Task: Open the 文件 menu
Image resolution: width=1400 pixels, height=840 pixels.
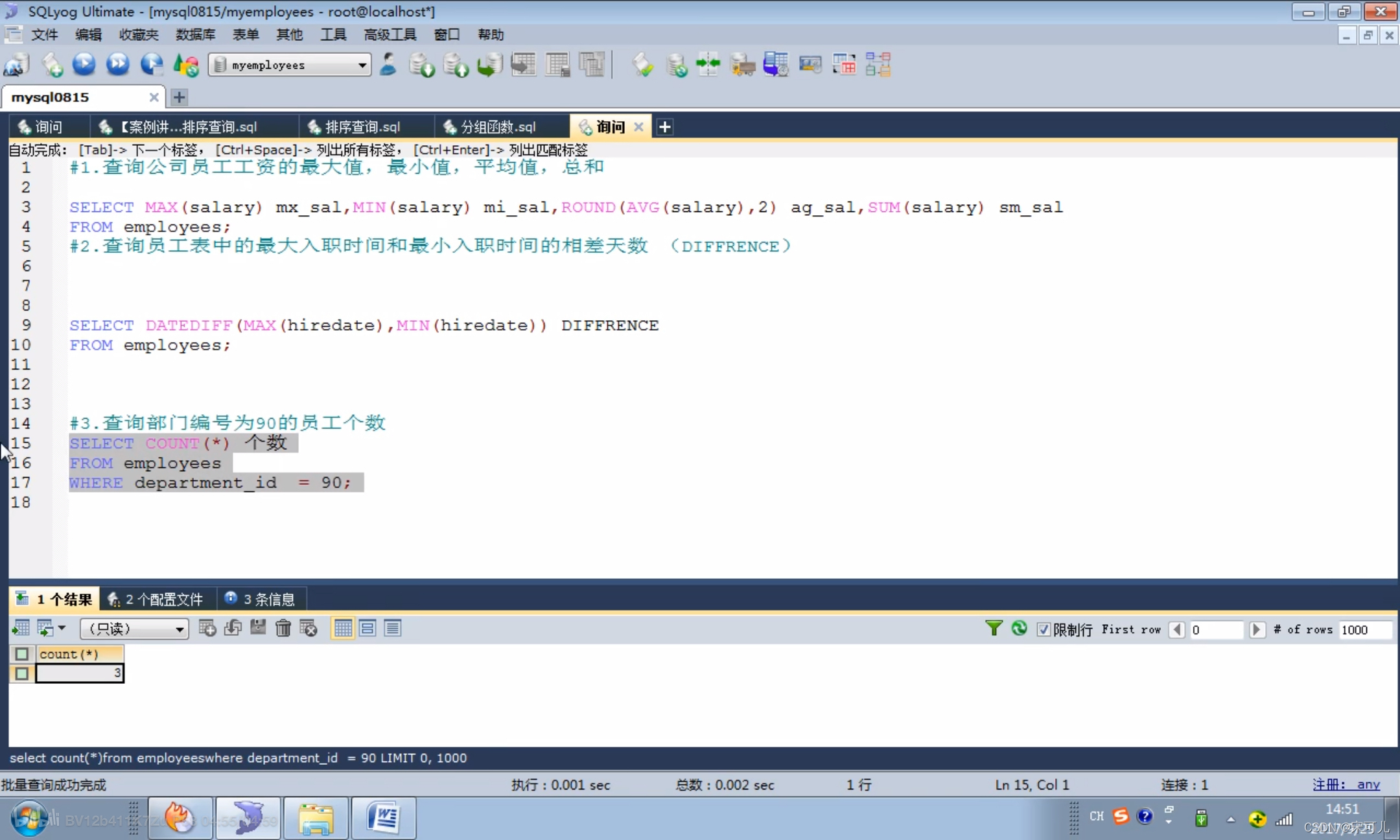Action: [x=44, y=34]
